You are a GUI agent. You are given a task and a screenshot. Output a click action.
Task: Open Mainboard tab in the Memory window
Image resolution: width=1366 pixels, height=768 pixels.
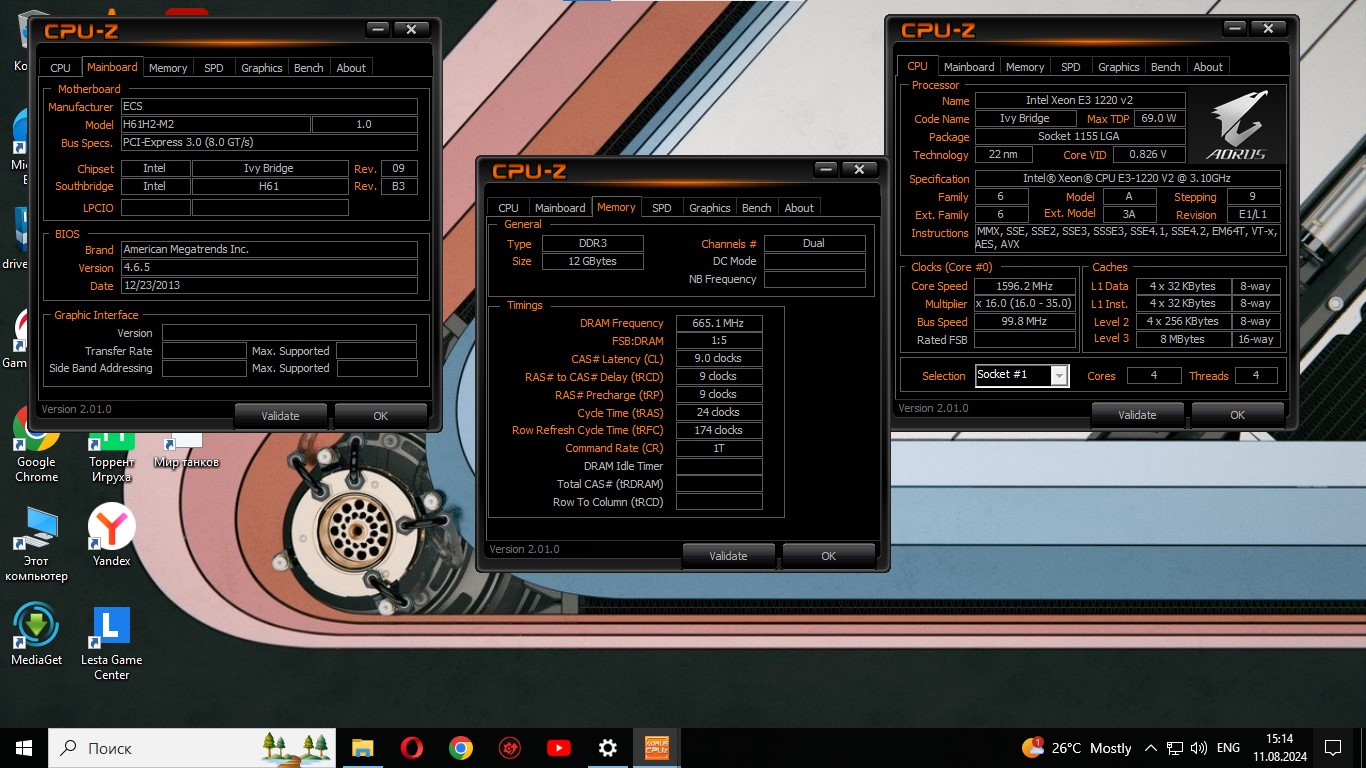coord(560,208)
